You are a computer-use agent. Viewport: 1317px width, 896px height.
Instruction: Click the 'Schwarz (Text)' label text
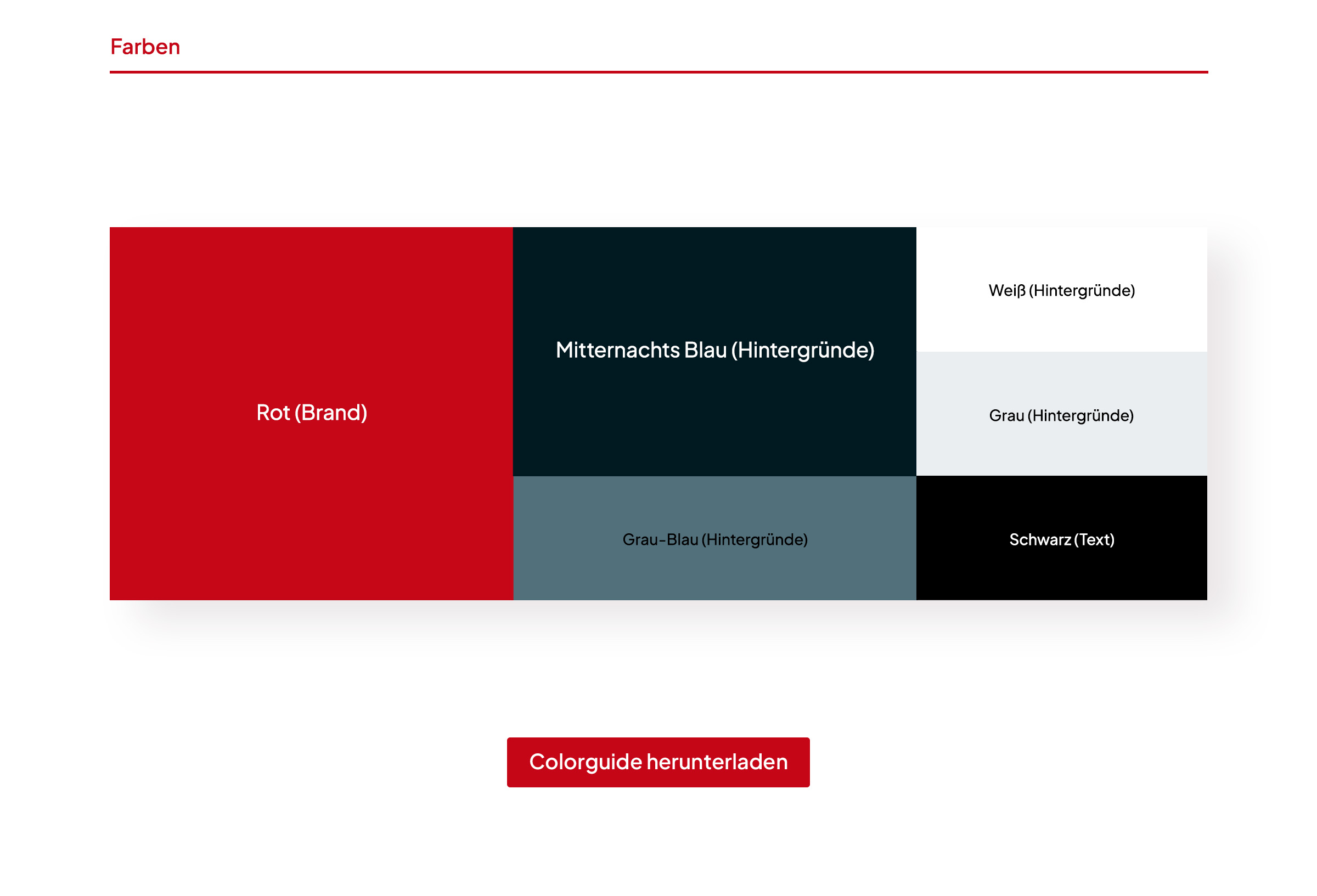tap(1061, 539)
